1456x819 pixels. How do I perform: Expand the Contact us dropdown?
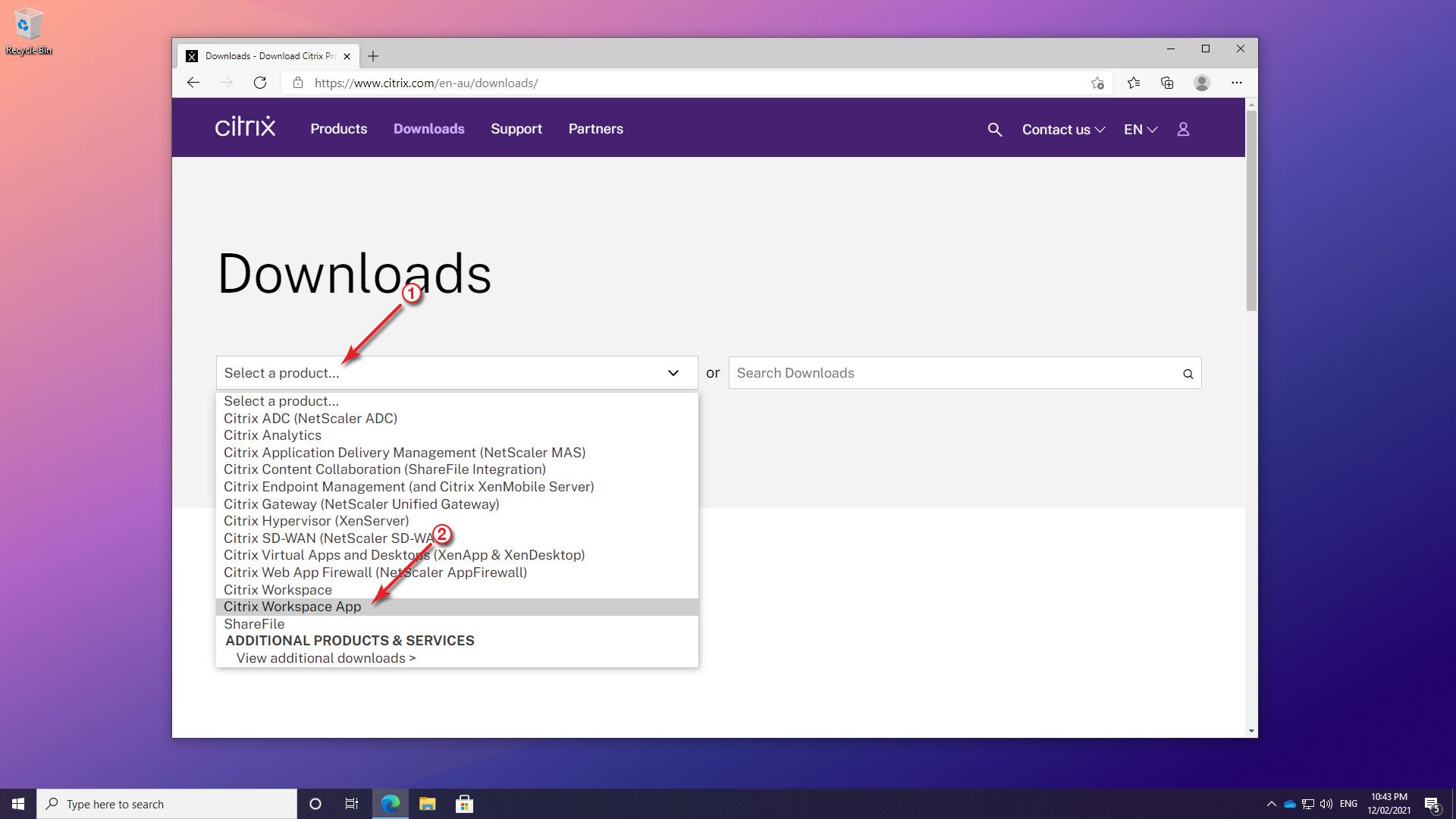1062,130
